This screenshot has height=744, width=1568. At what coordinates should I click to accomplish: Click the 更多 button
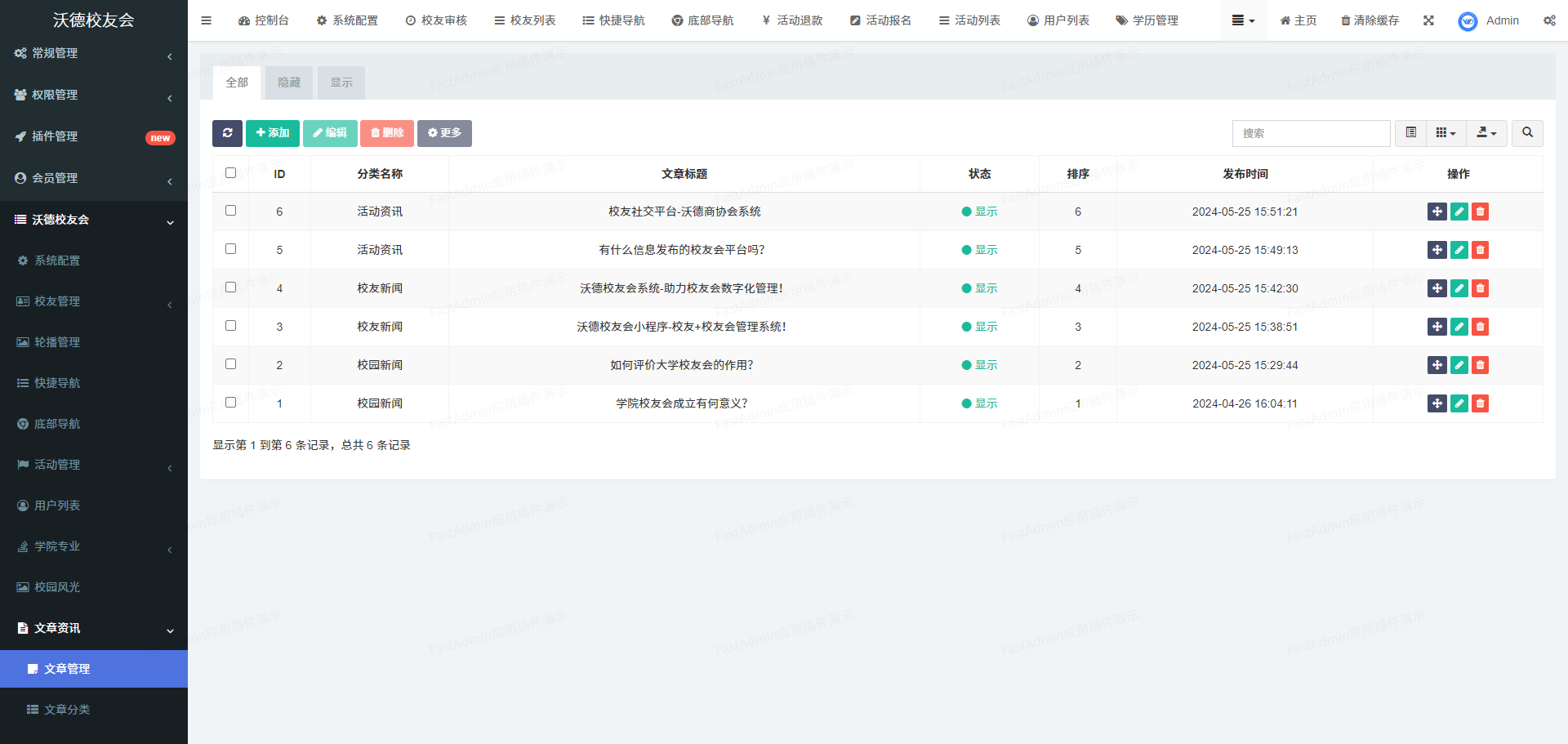pos(444,133)
